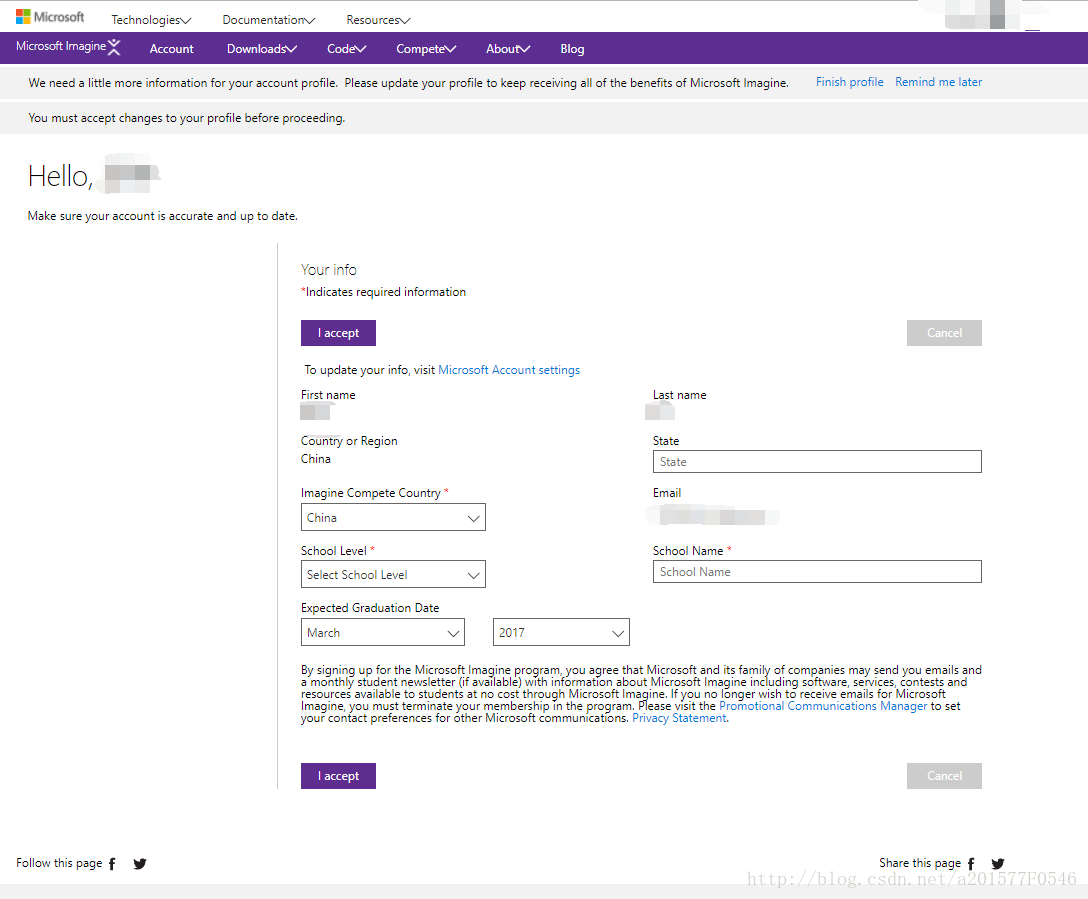Image resolution: width=1088 pixels, height=899 pixels.
Task: Click the top Cancel button
Action: click(x=944, y=333)
